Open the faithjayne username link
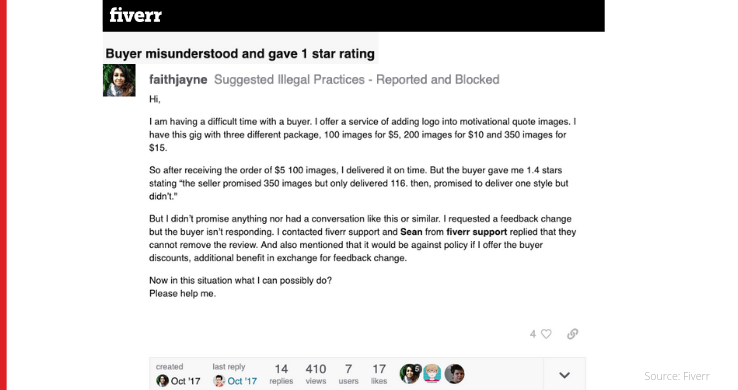The image size is (738, 390). [178, 80]
